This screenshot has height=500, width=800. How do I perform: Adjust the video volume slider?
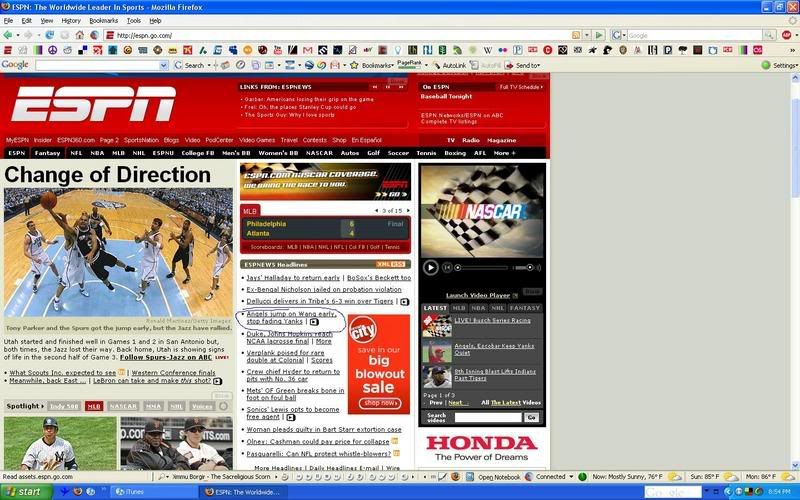click(524, 268)
